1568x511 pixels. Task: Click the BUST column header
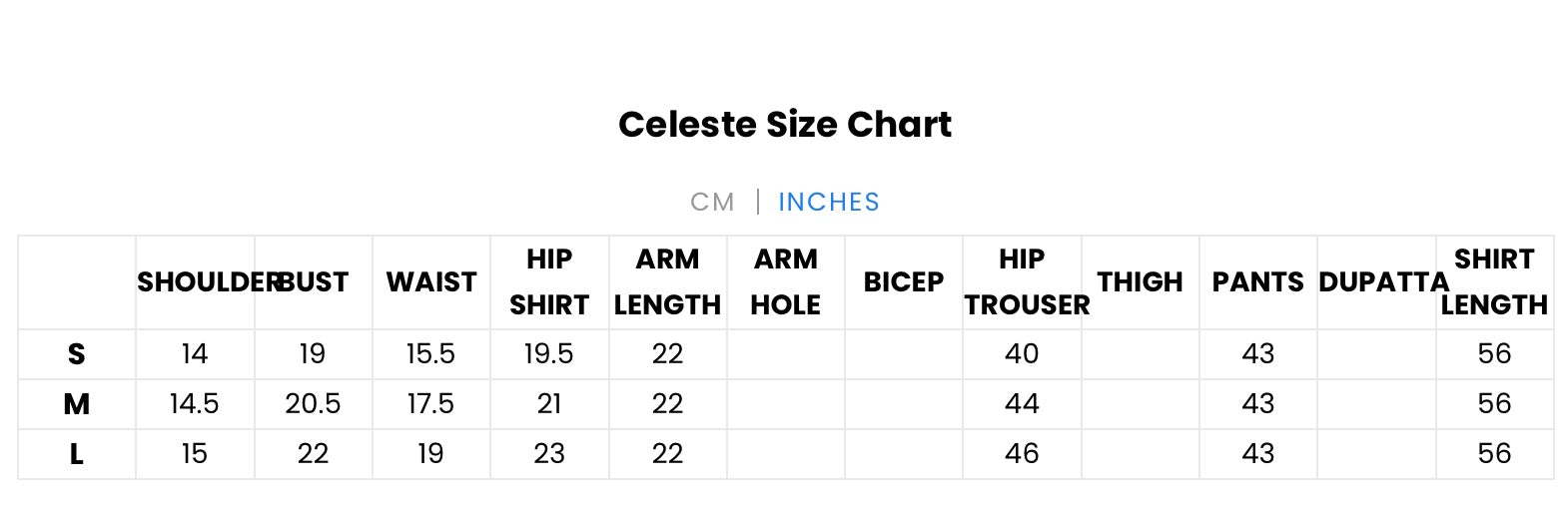315,282
